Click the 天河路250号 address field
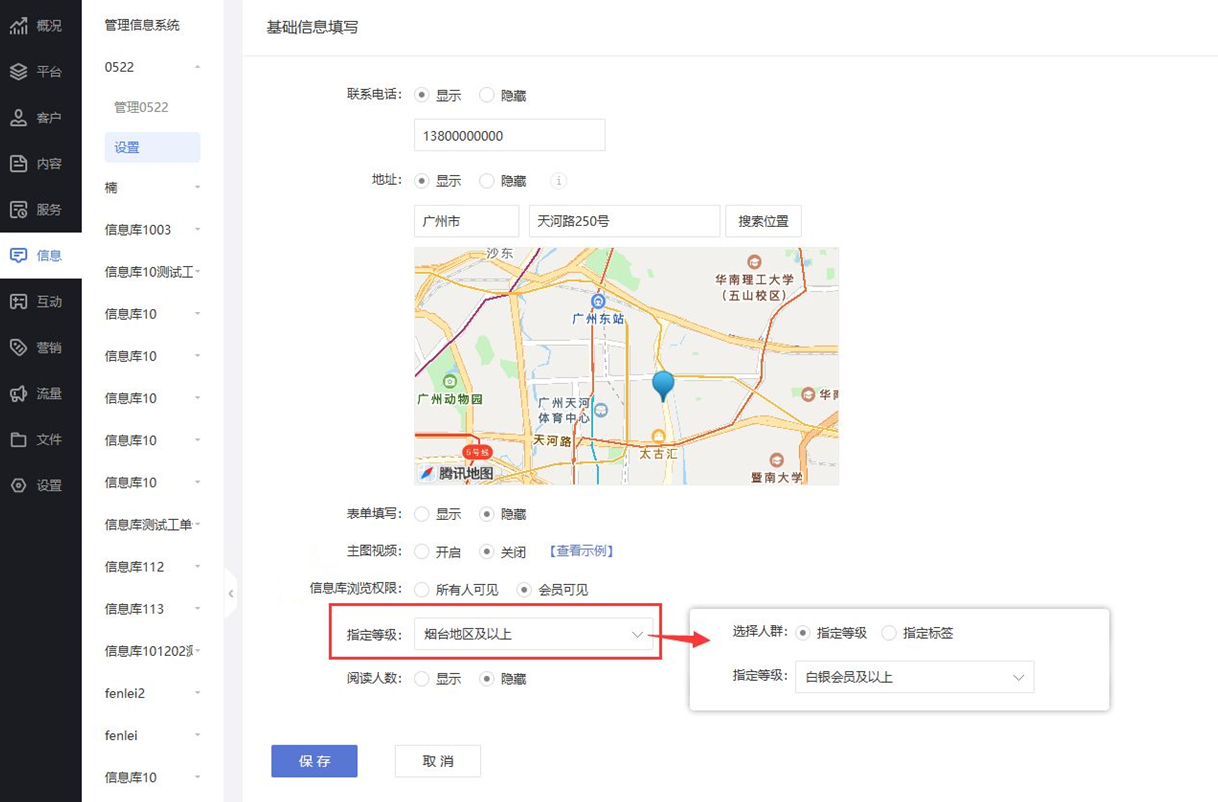 [x=624, y=221]
